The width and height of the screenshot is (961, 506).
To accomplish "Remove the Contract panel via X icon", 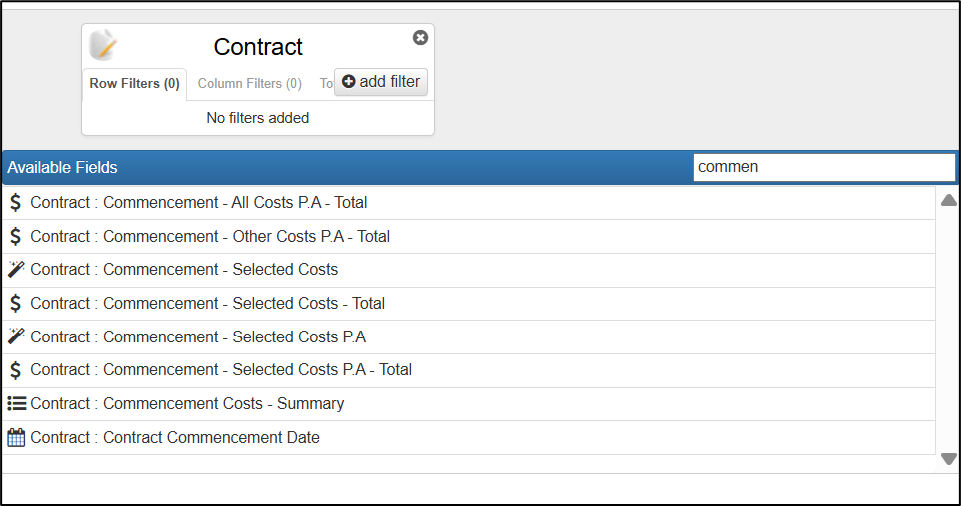I will click(x=420, y=38).
